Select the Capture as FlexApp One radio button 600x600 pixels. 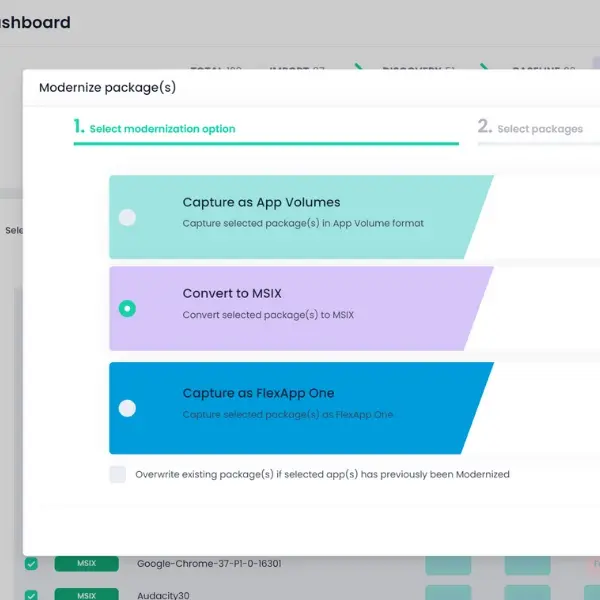127,408
